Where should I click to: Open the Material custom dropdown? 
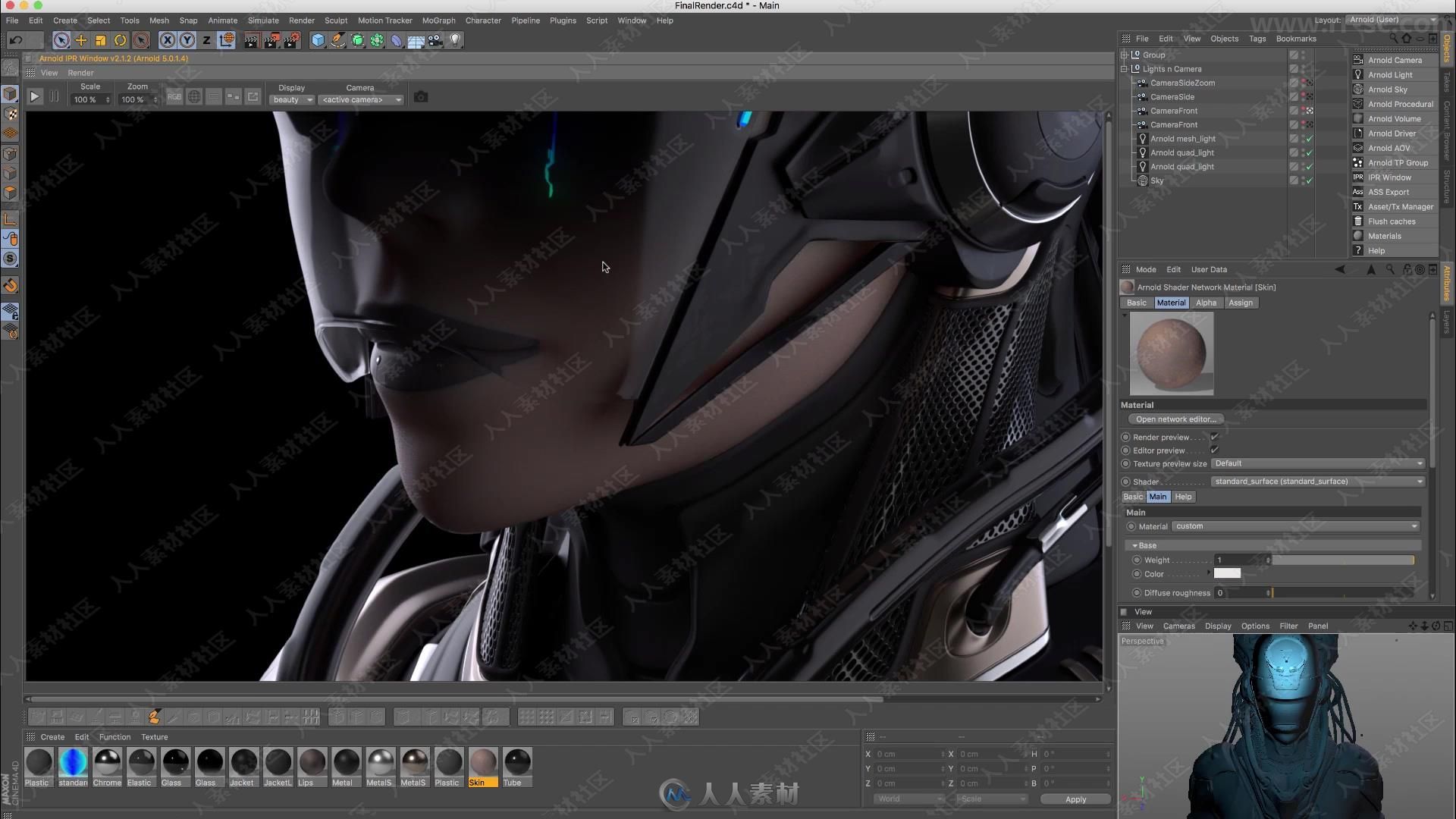click(1296, 526)
